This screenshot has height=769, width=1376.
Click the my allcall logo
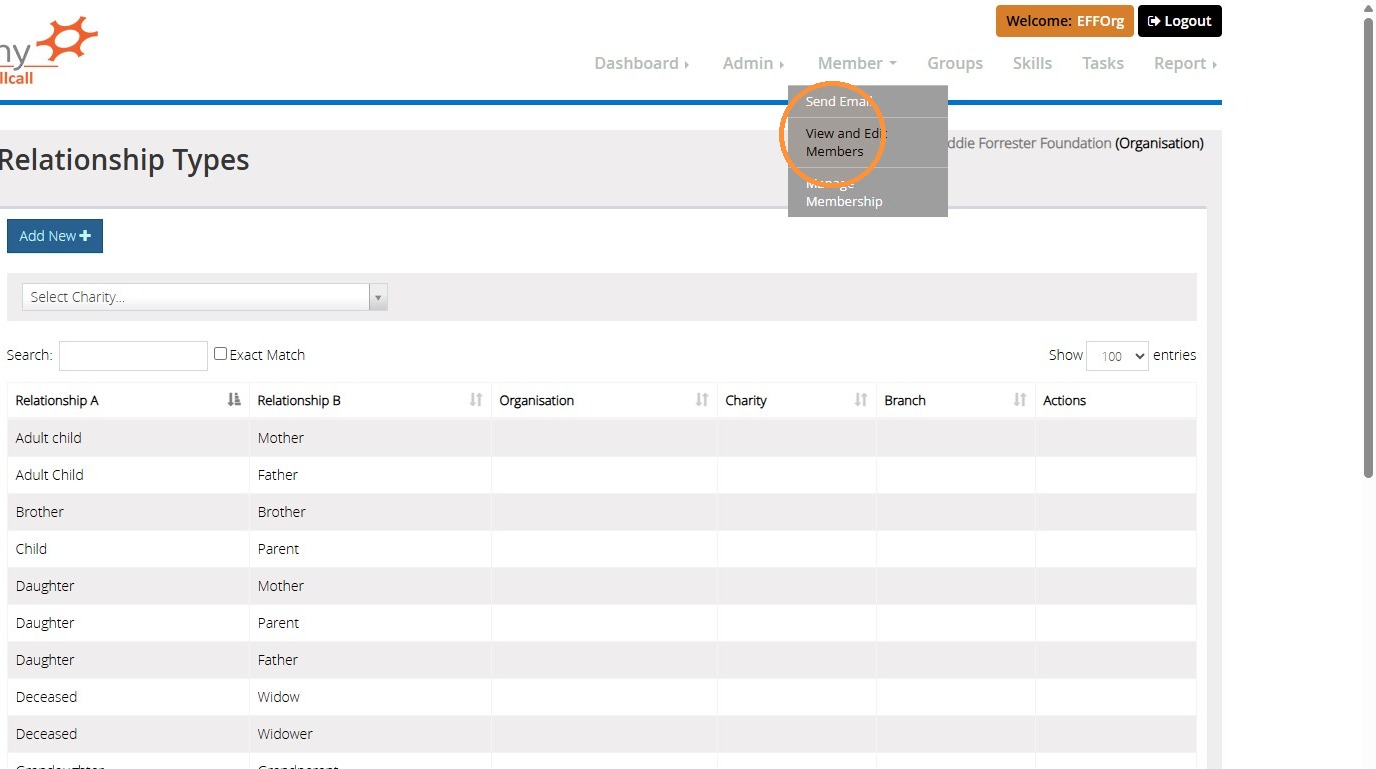coord(48,50)
